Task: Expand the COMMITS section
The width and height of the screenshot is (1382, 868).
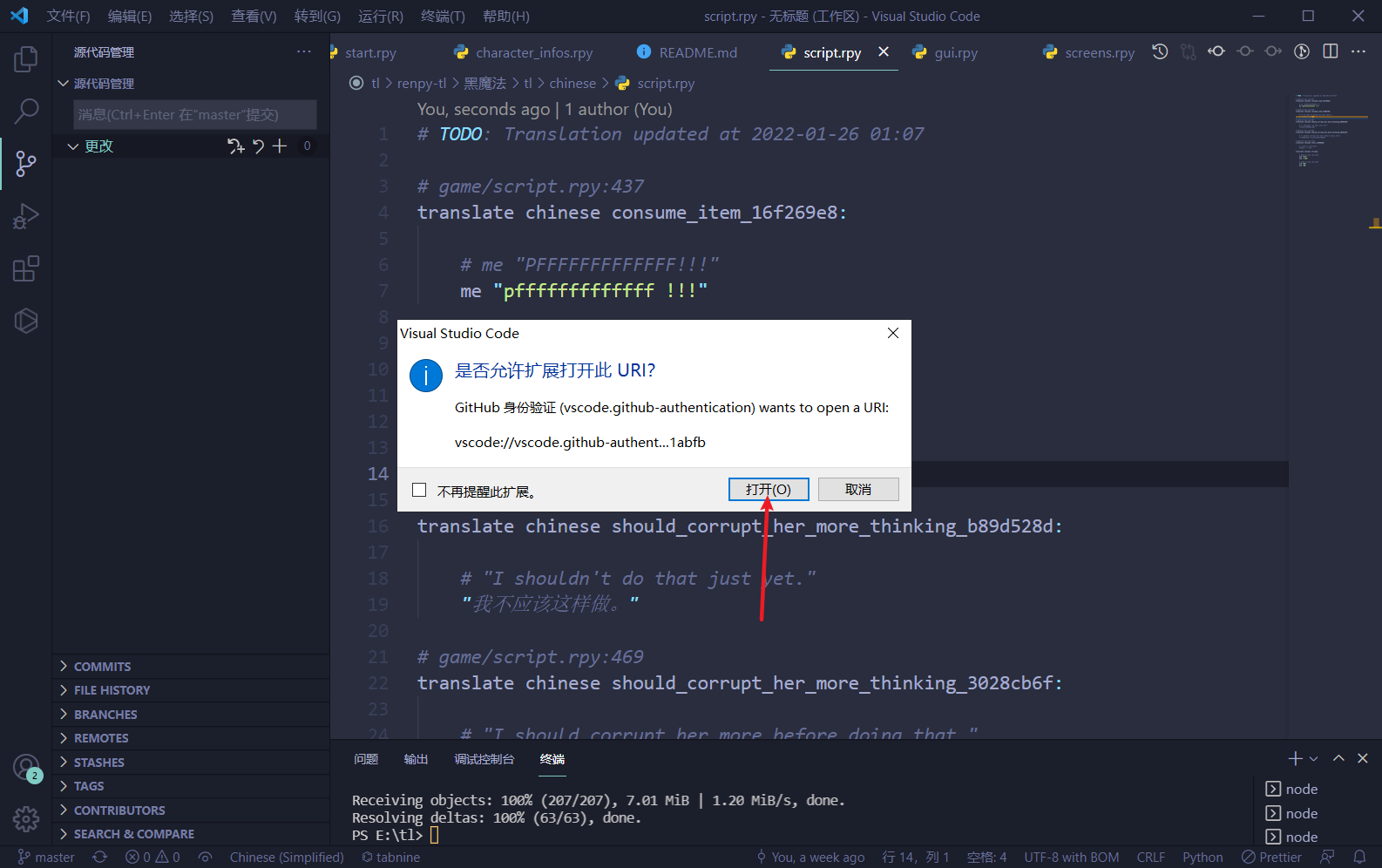Action: pyautogui.click(x=190, y=666)
